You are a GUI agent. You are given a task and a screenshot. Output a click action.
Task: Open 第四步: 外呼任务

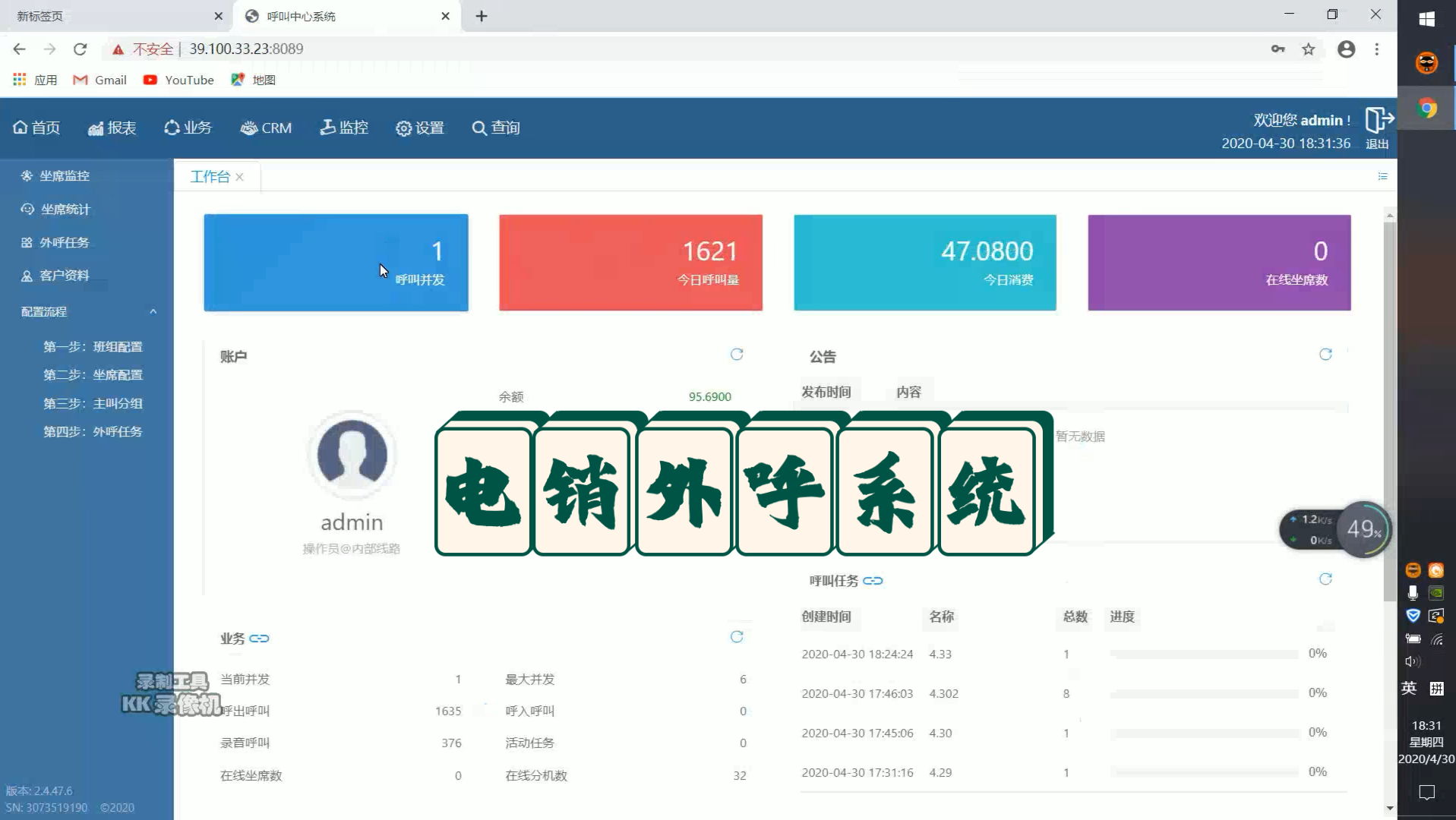click(x=93, y=431)
